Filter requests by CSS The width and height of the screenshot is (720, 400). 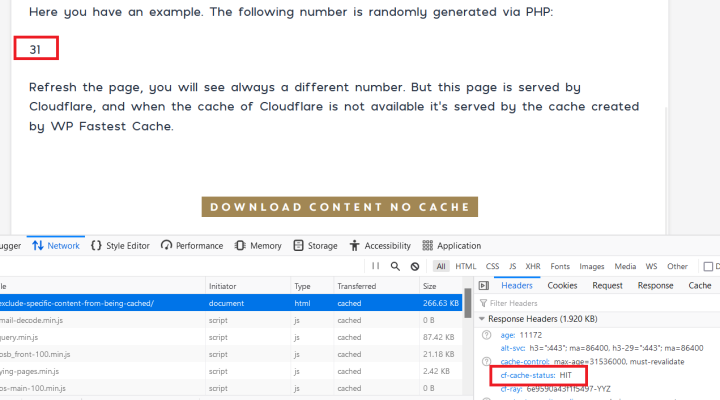(492, 266)
